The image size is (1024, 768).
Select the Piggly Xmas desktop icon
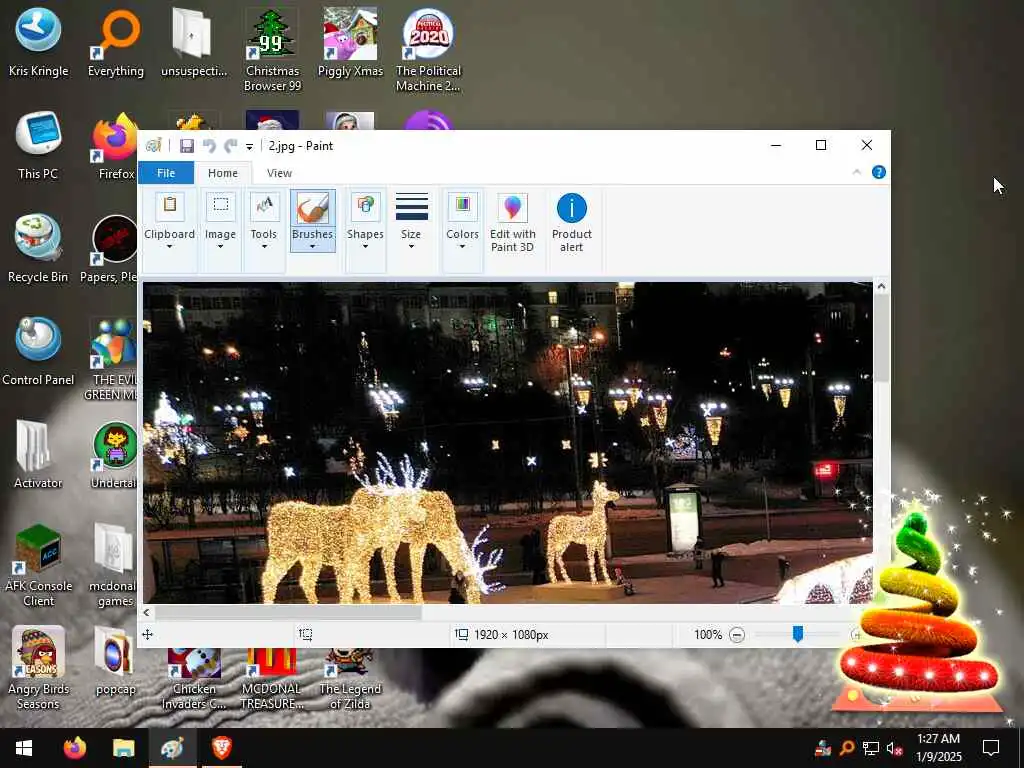pos(350,42)
